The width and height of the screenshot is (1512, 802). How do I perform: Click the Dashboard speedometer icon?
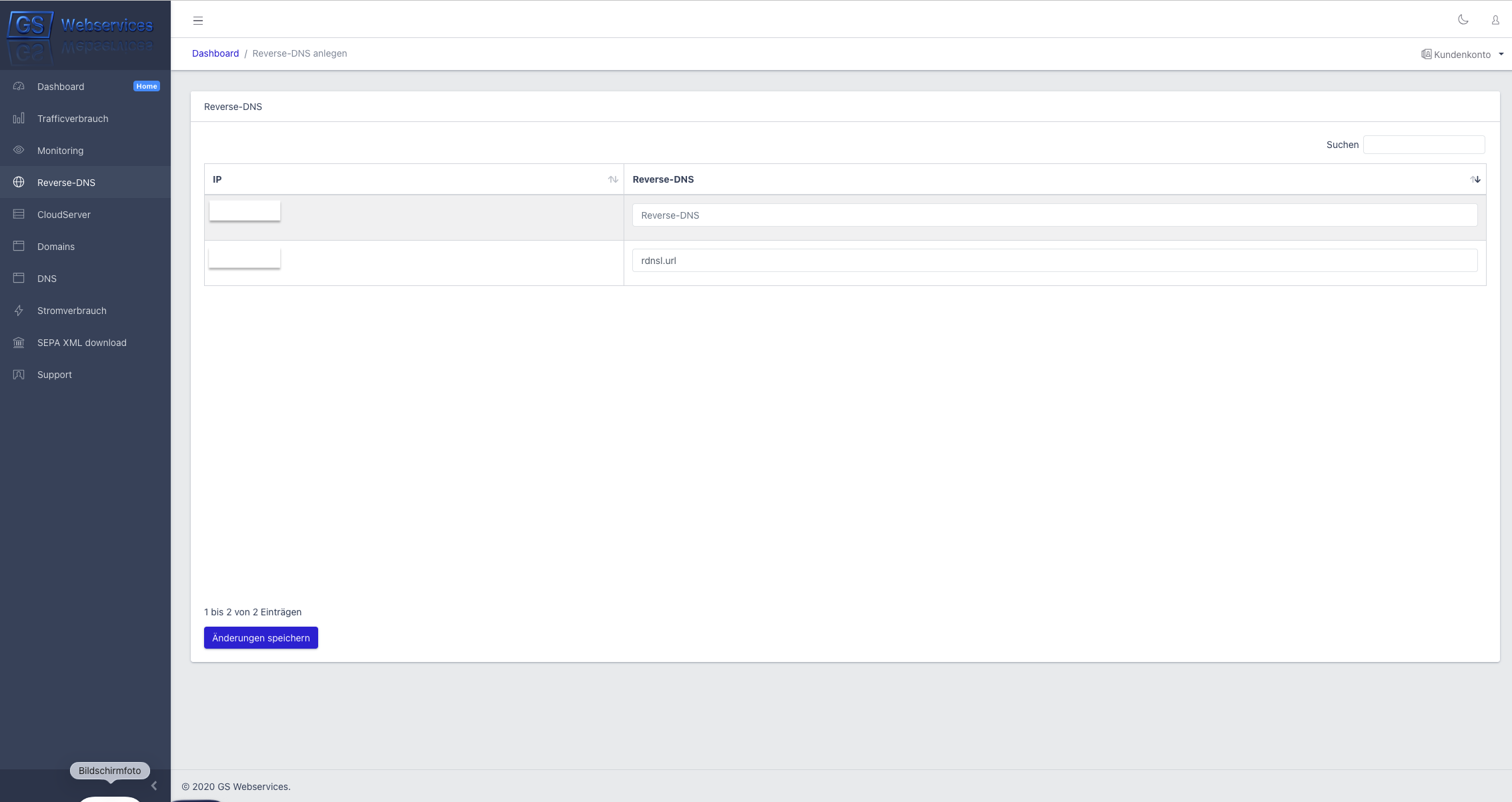tap(19, 86)
